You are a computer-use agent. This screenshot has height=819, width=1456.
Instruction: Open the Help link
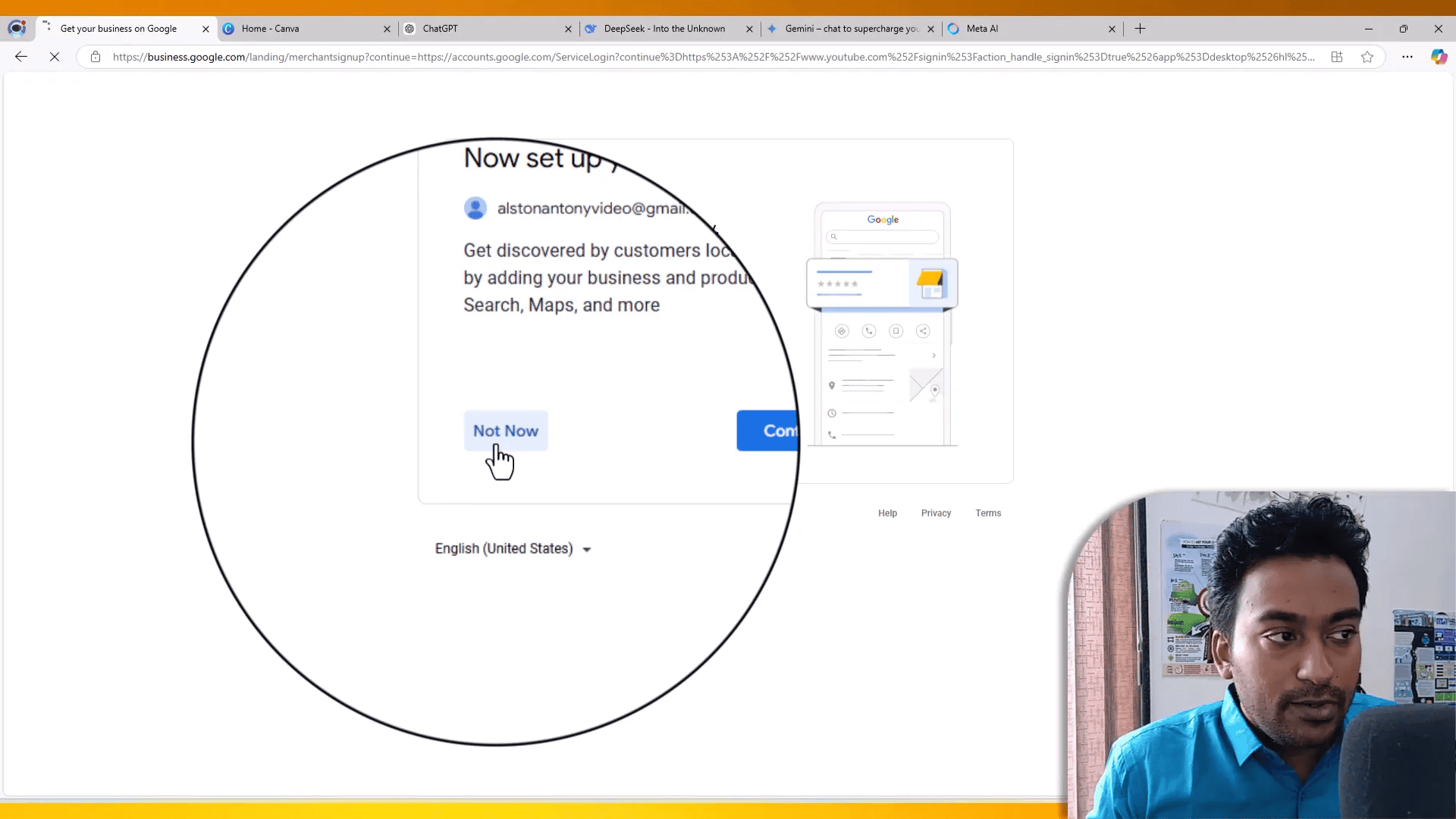coord(887,513)
